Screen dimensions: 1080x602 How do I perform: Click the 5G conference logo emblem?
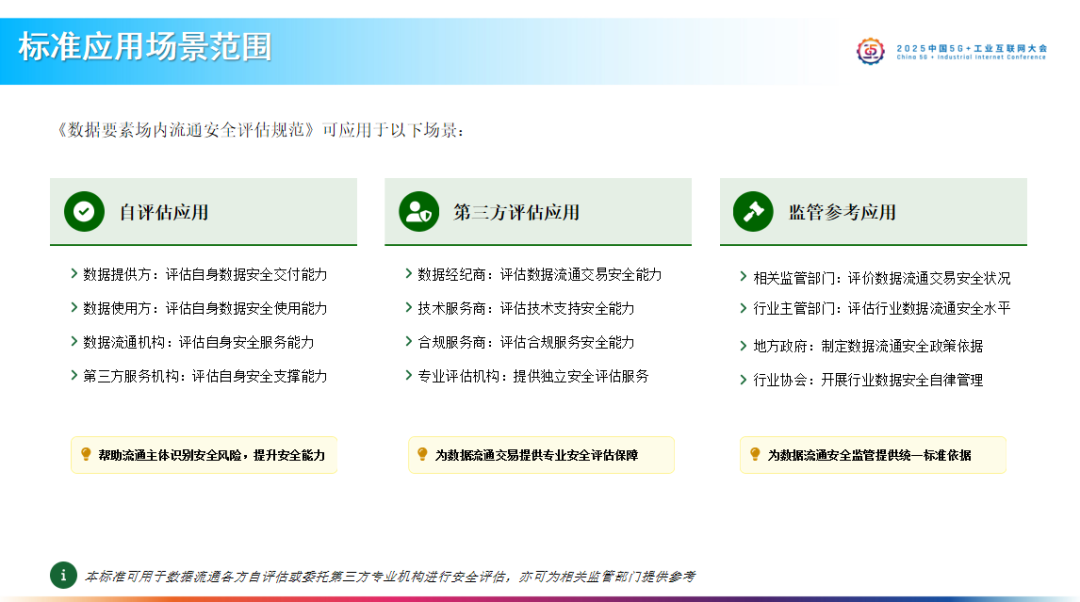pos(871,51)
